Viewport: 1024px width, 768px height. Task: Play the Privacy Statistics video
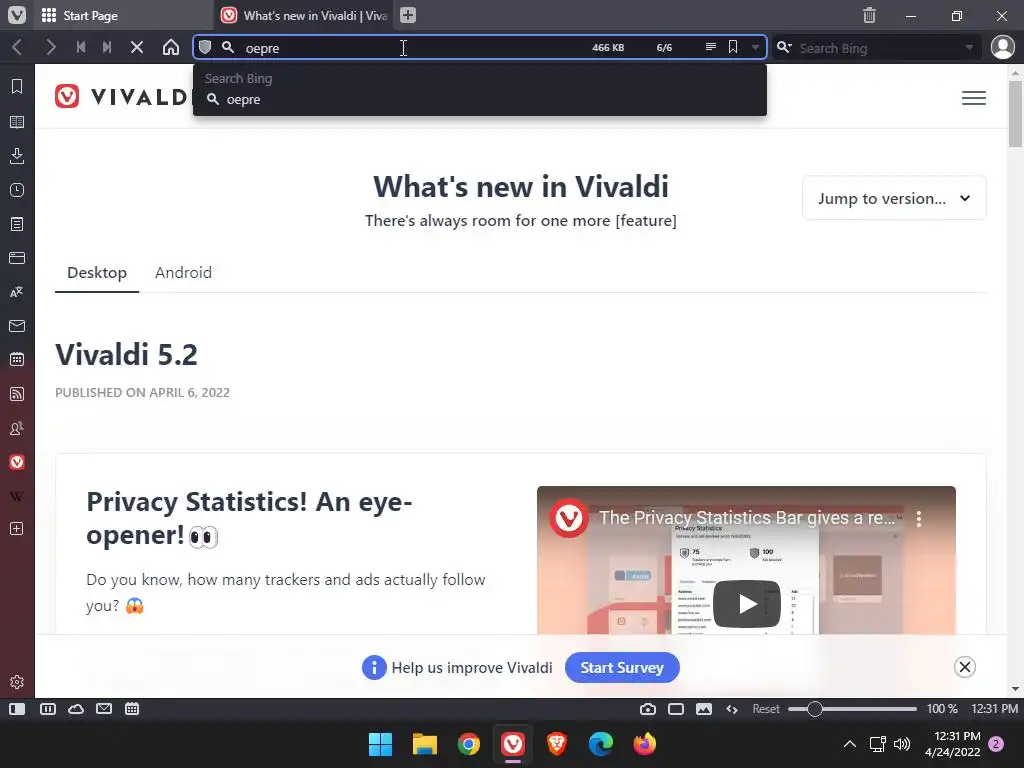[746, 603]
